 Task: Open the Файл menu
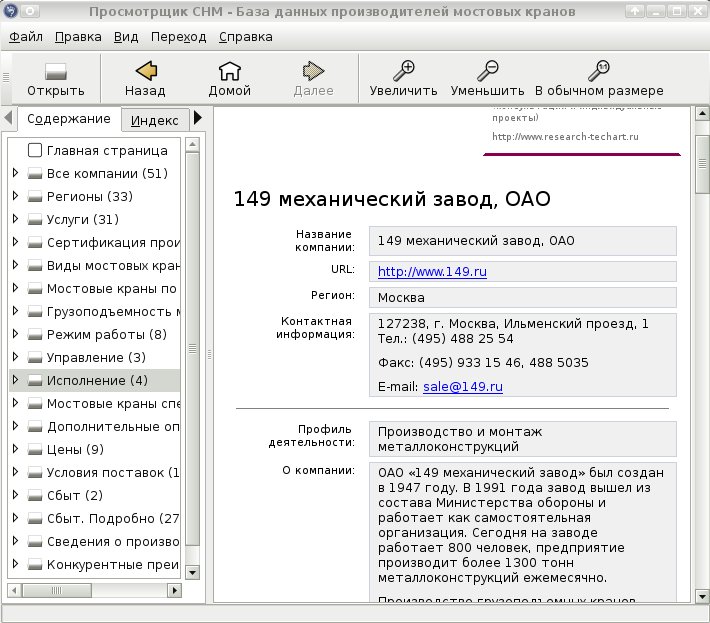(26, 37)
